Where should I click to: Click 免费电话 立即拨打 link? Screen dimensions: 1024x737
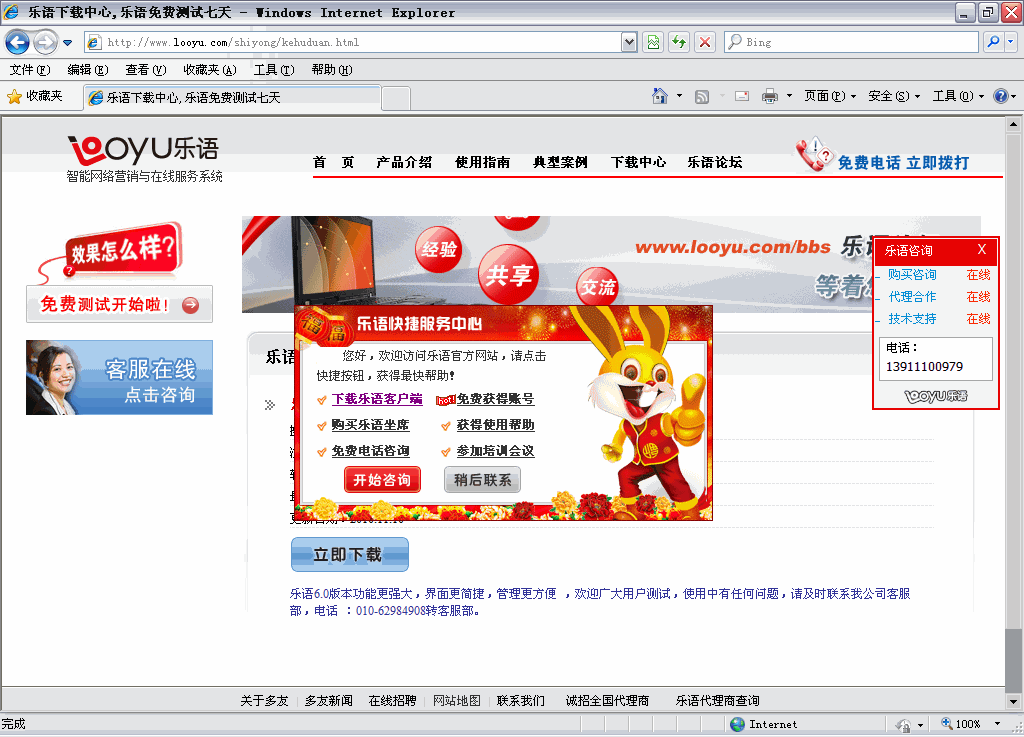pos(903,163)
